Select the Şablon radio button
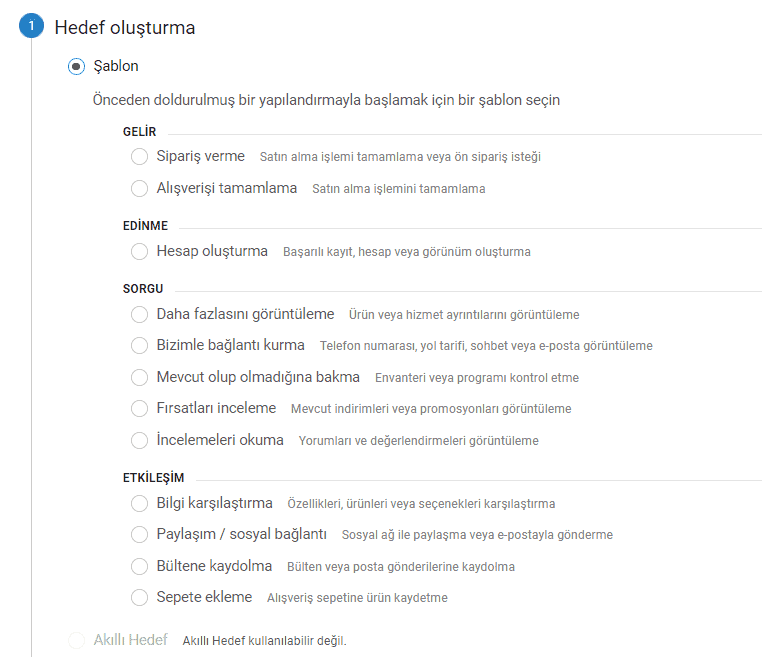The height and width of the screenshot is (657, 769). [76, 67]
